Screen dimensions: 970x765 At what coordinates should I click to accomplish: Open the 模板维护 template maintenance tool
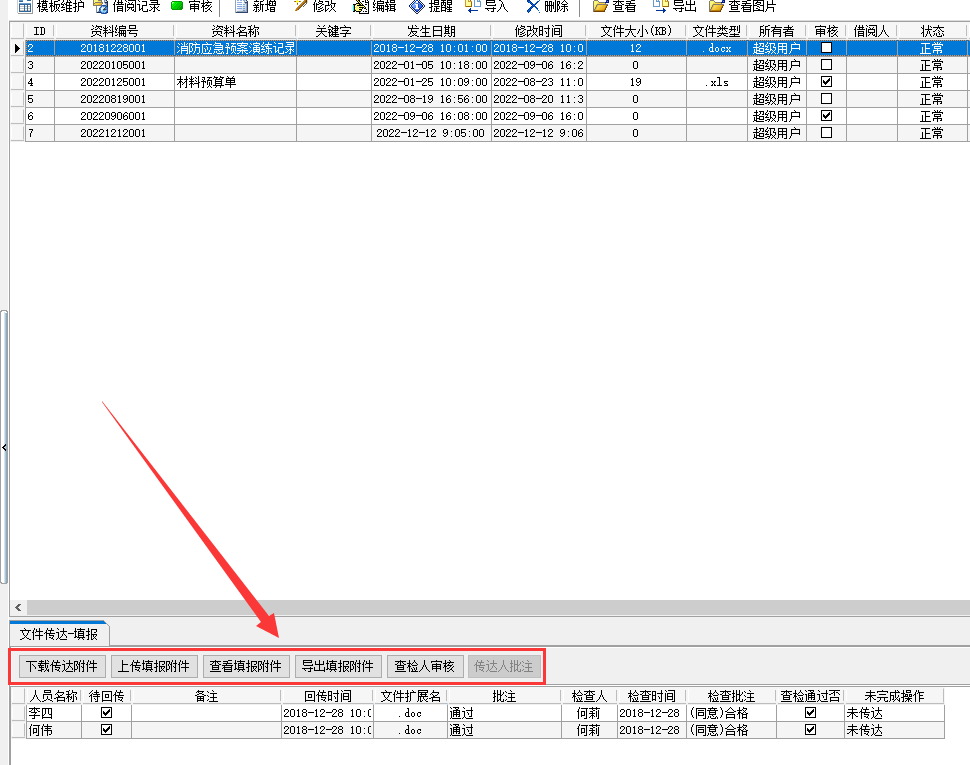click(52, 6)
